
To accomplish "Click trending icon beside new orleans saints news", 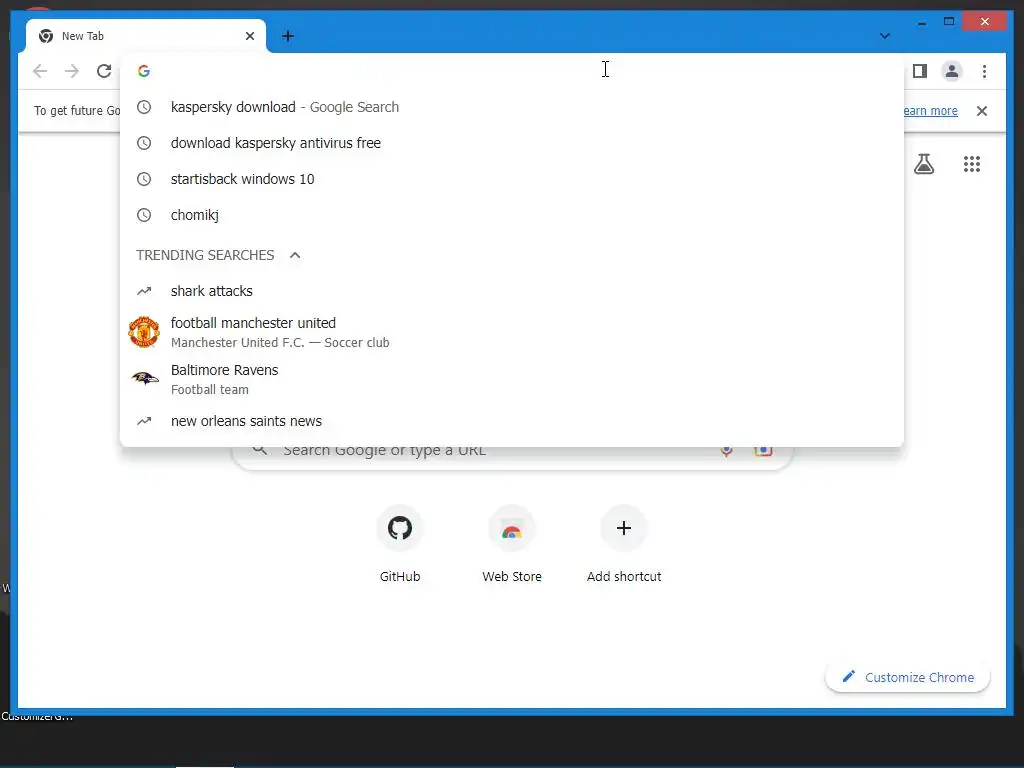I will click(144, 421).
